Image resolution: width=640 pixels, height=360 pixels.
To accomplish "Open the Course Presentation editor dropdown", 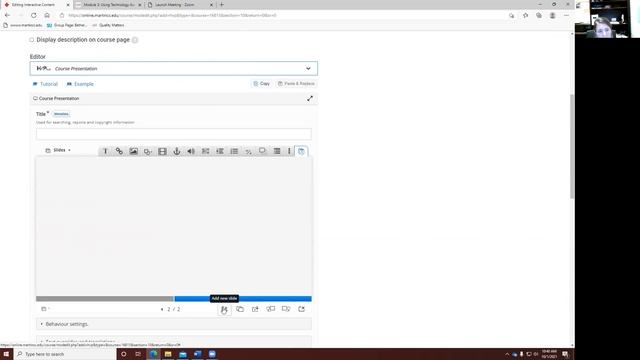I will coord(173,69).
